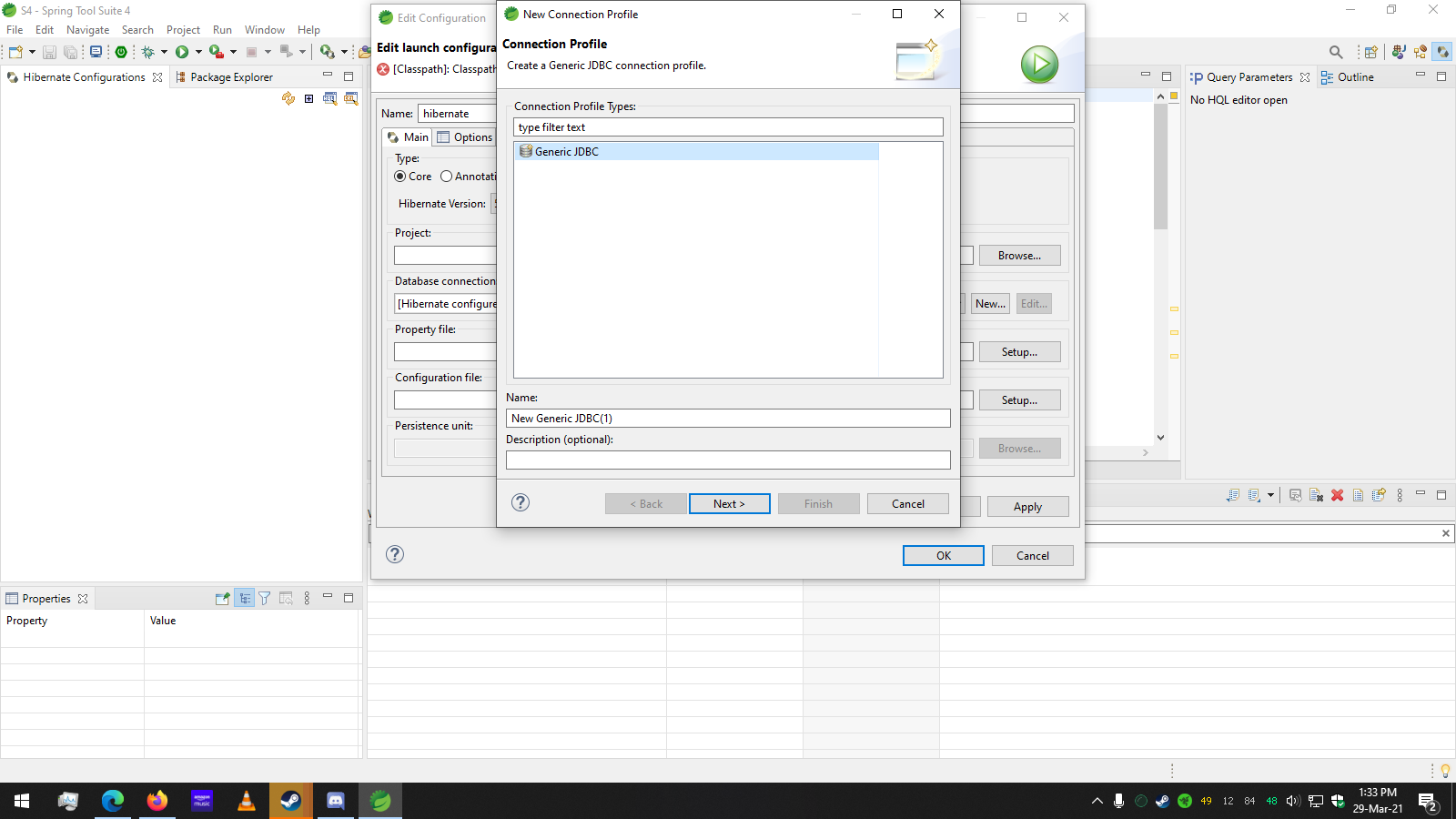Click the help icon in New Connection Profile
This screenshot has height=819, width=1456.
[x=521, y=502]
